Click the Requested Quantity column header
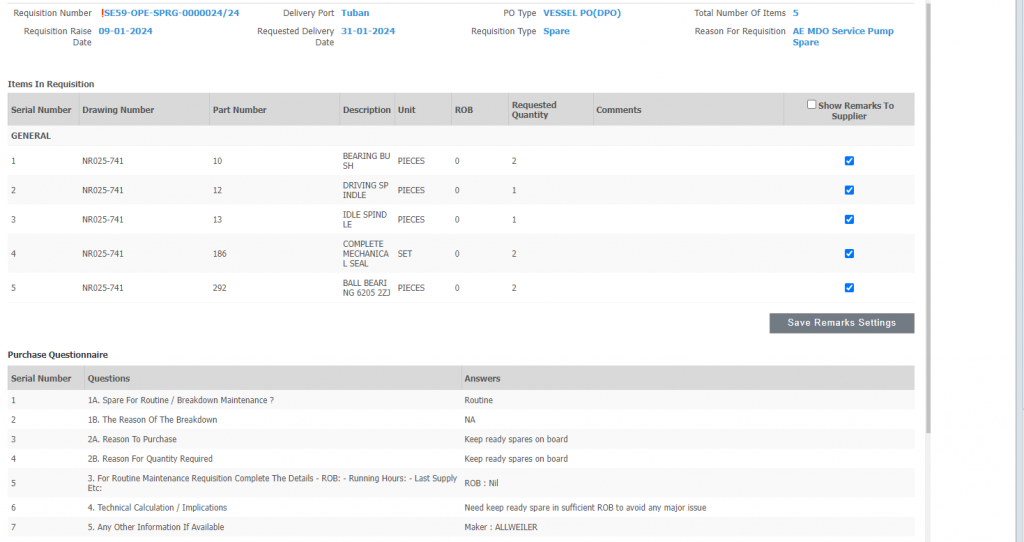 pyautogui.click(x=534, y=110)
